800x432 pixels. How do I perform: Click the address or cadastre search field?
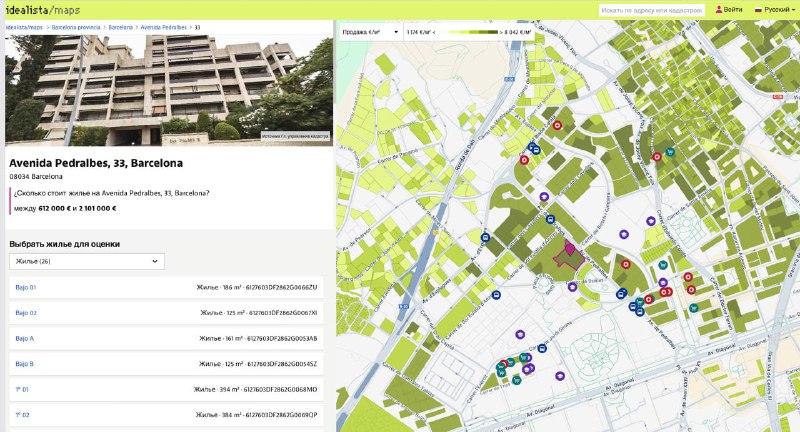(651, 9)
